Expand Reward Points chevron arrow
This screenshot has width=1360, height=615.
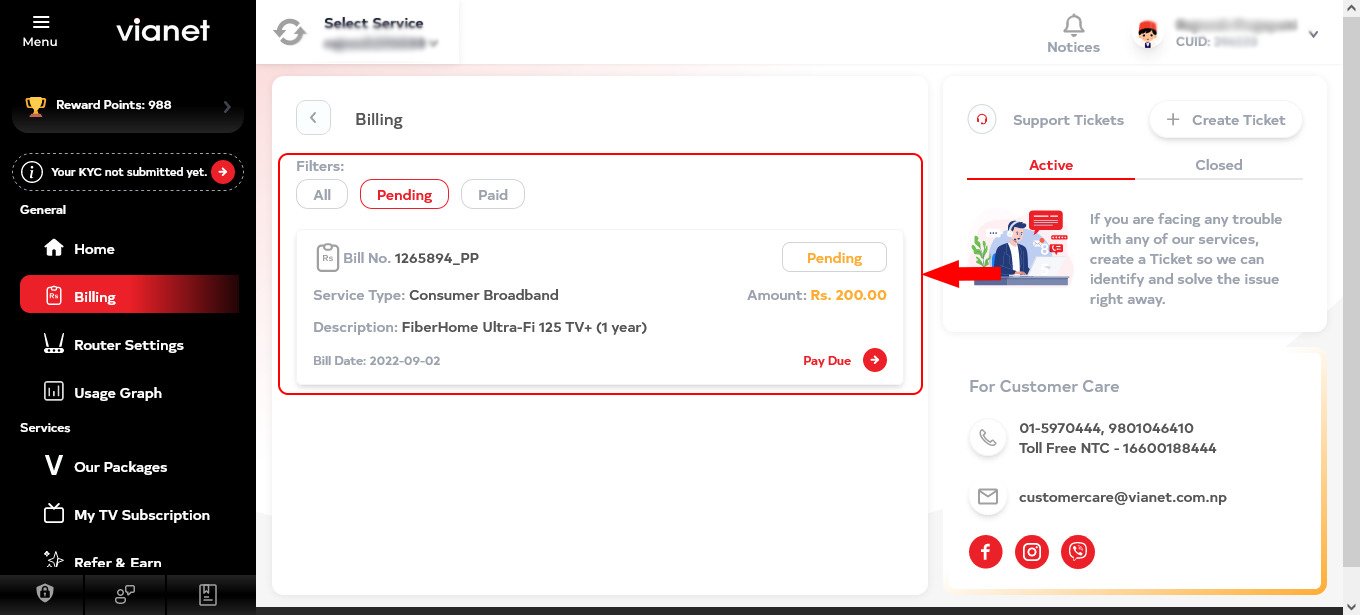click(x=227, y=106)
